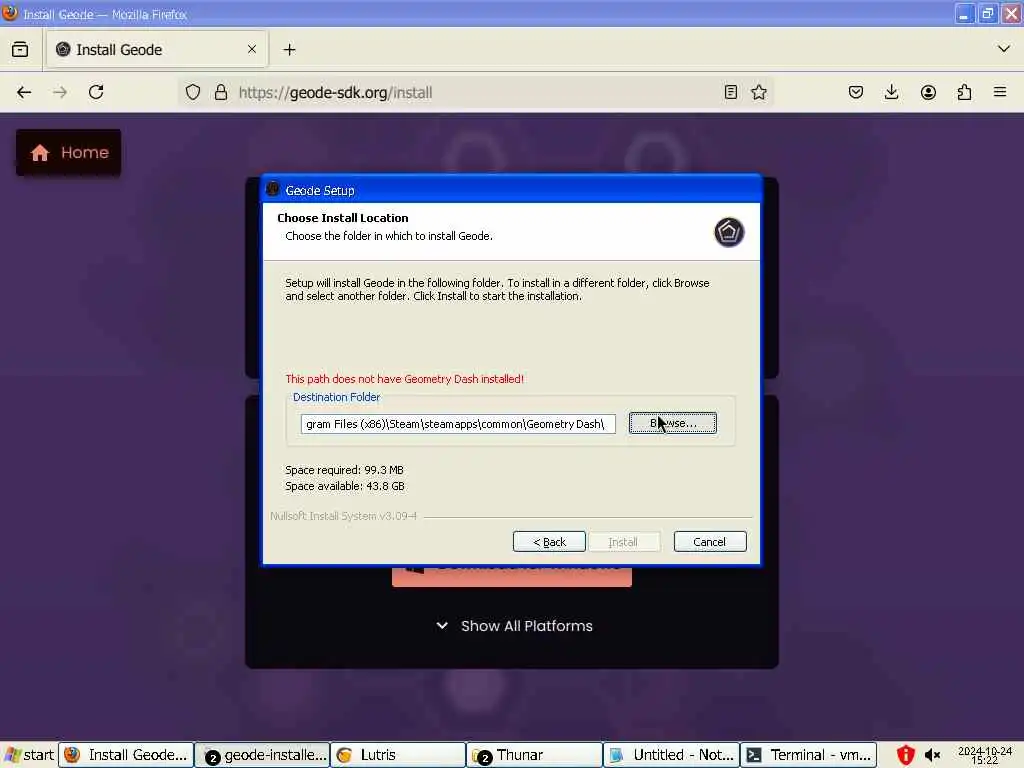This screenshot has height=768, width=1024.
Task: Switch to Lutris in the taskbar
Action: click(398, 755)
